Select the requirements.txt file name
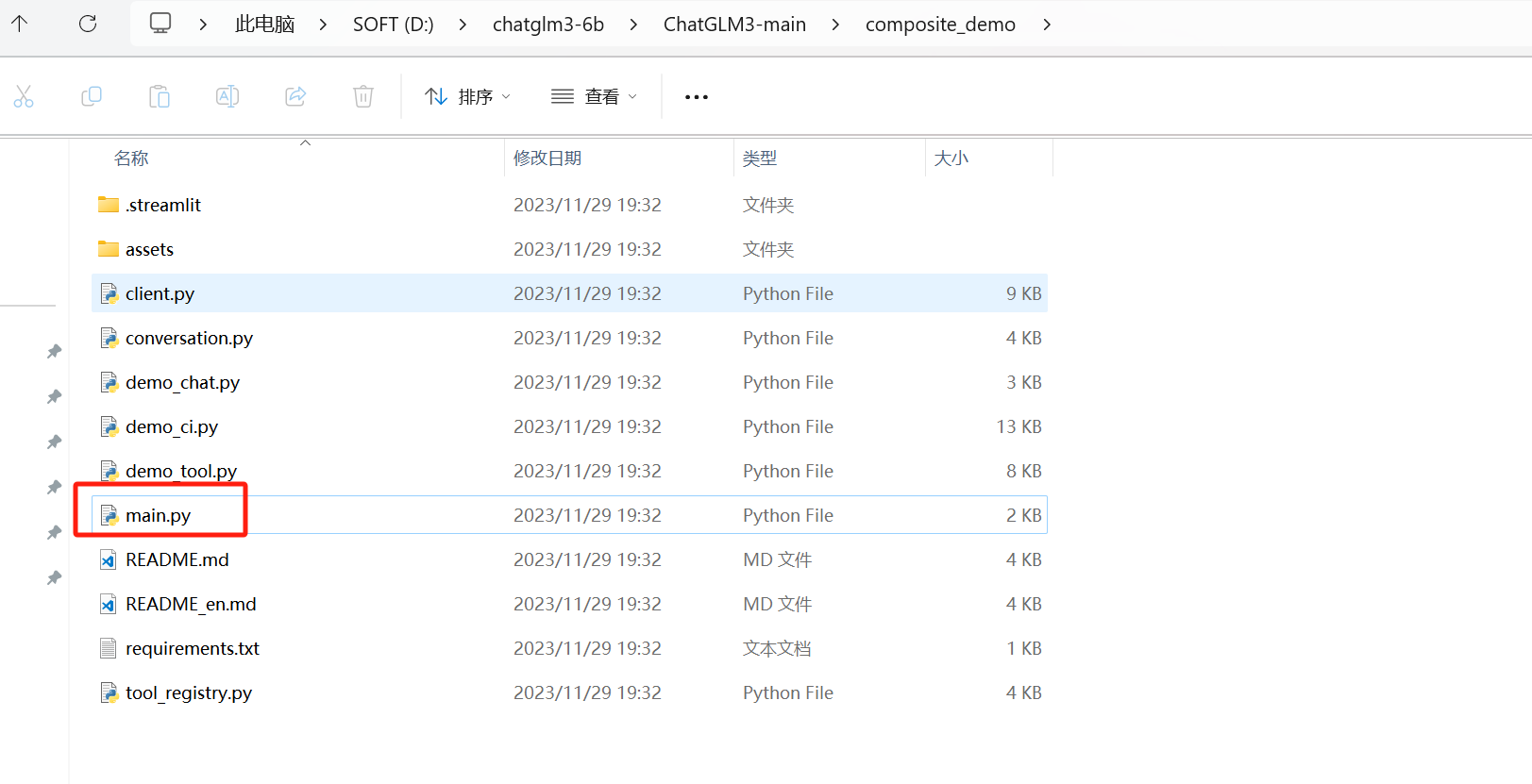Screen dimensions: 1532x784 coord(193,648)
